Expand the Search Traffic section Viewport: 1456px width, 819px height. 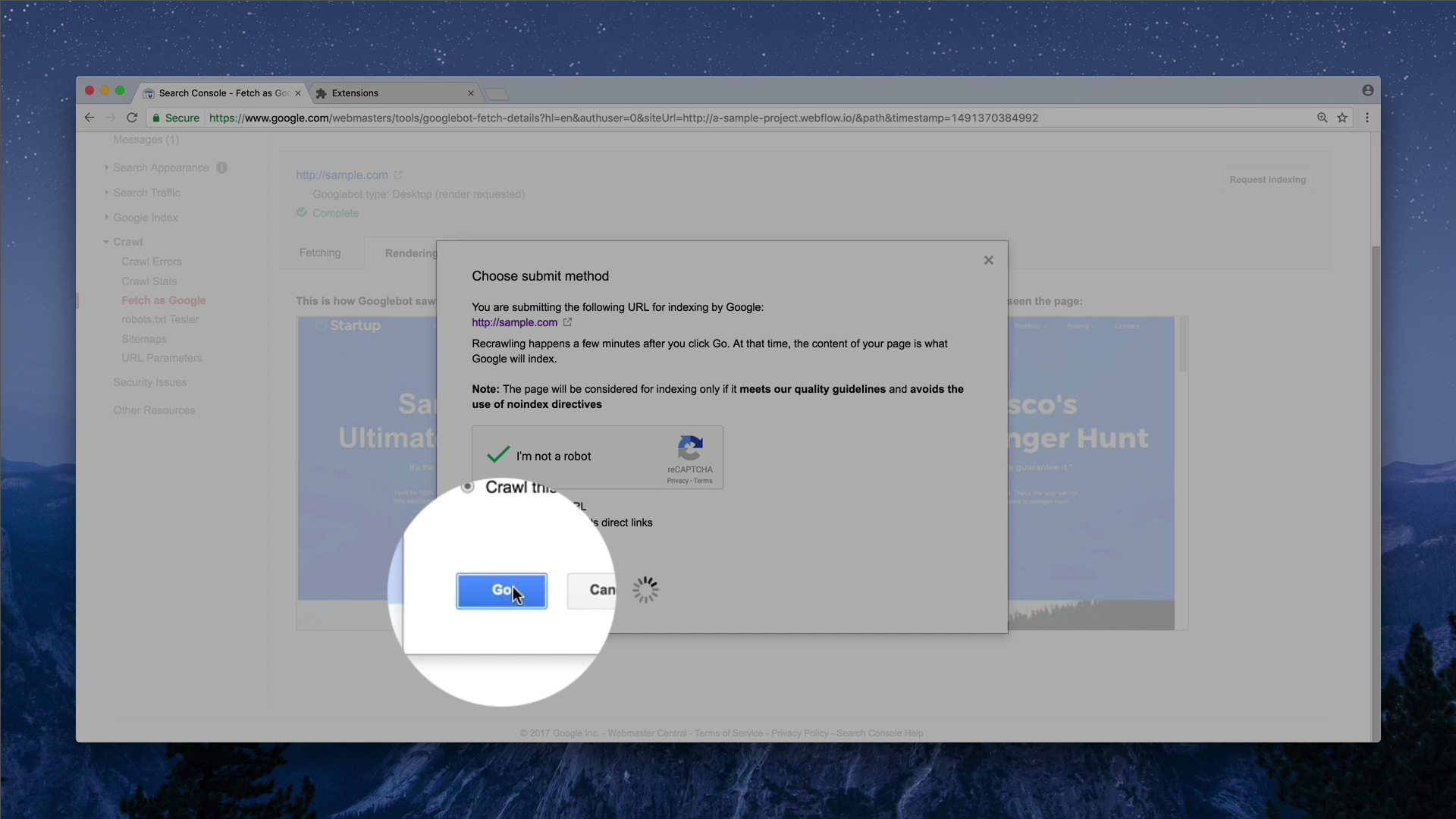coord(146,193)
